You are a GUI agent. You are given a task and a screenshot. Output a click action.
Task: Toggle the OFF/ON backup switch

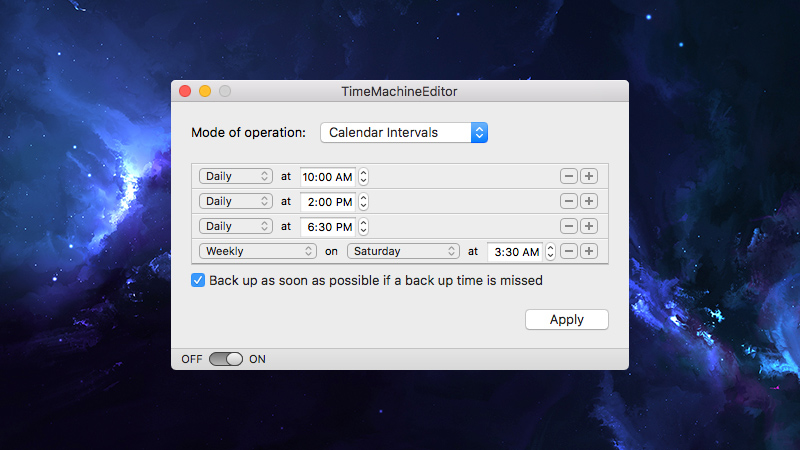pos(226,359)
